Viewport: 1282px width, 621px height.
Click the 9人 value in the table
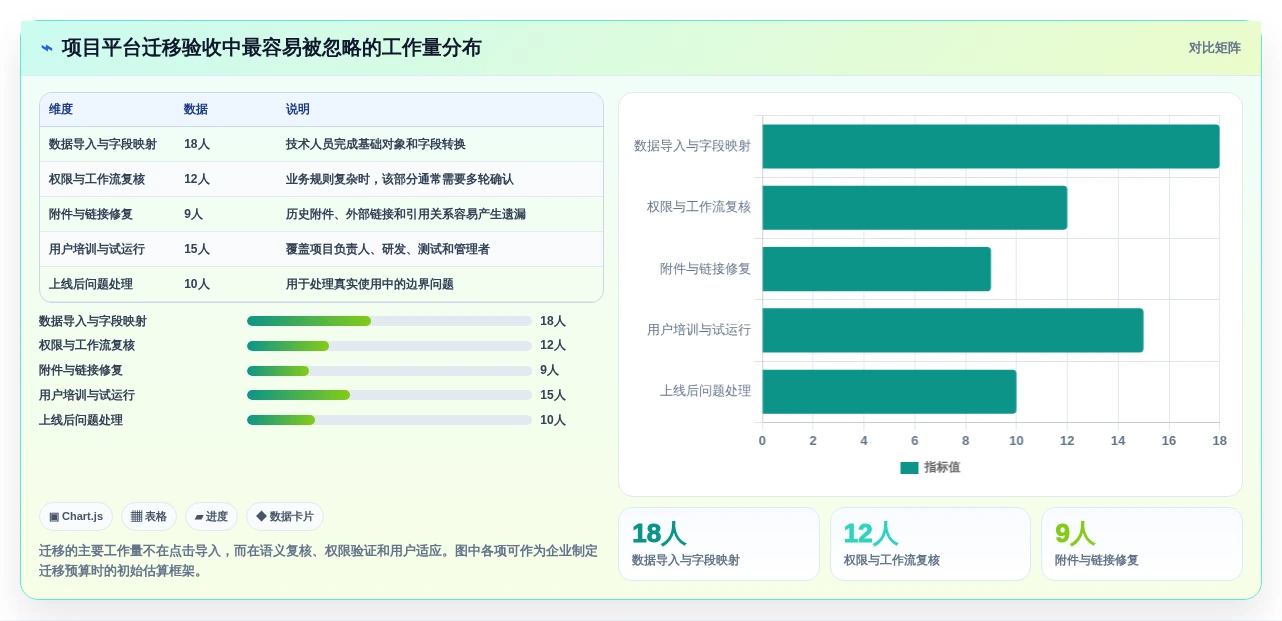(x=194, y=214)
